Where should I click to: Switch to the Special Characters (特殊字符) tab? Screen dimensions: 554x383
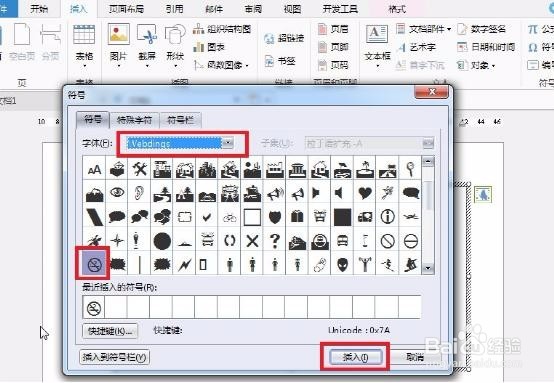(x=134, y=120)
